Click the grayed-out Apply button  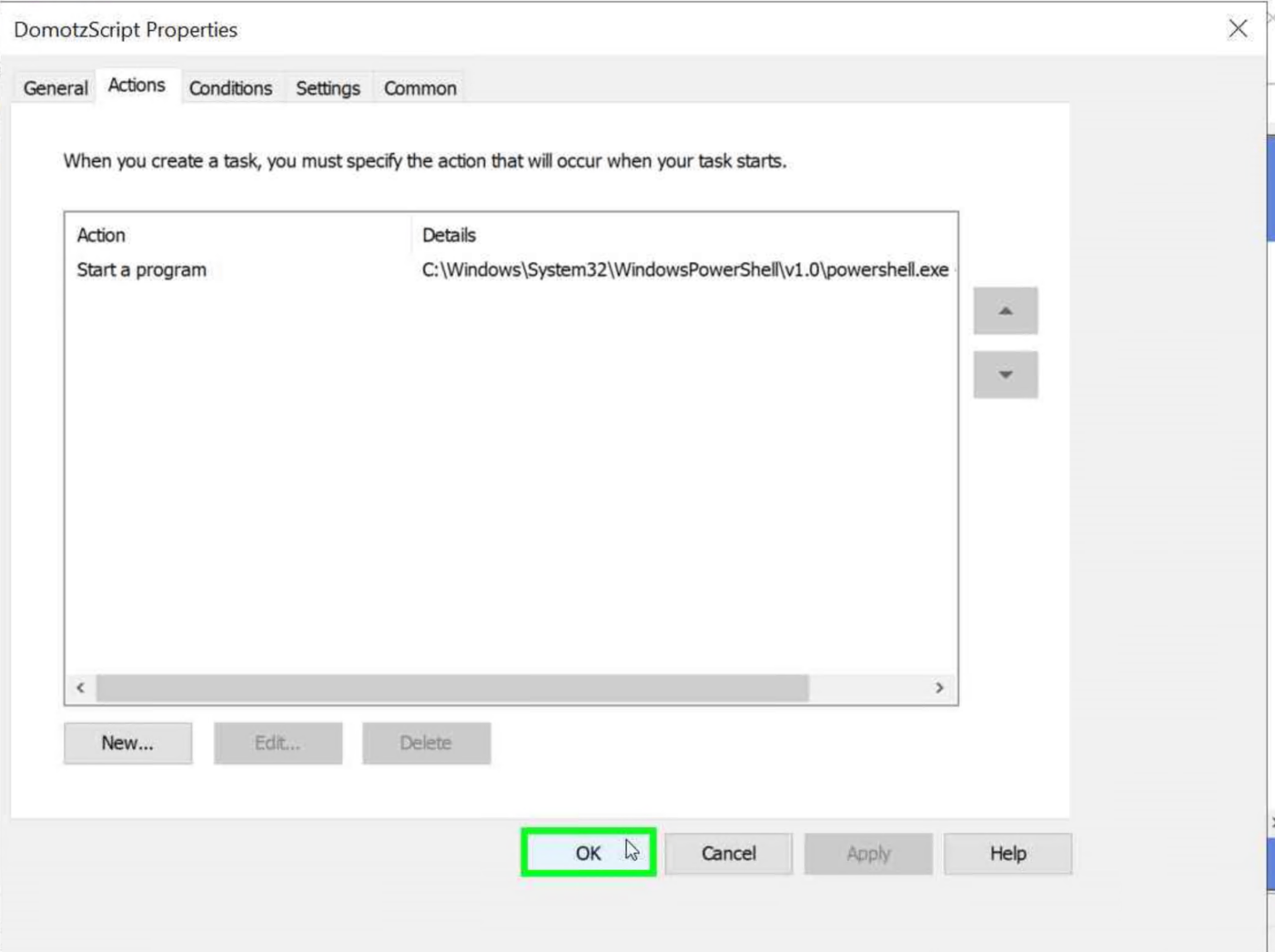tap(867, 853)
